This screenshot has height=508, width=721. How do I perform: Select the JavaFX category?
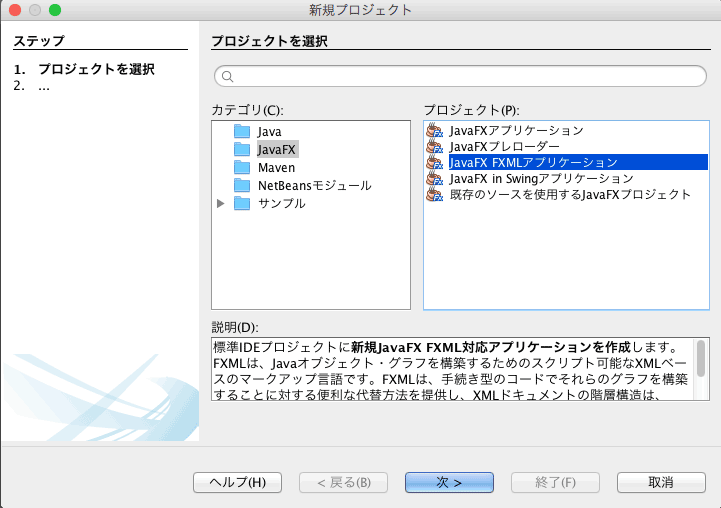point(276,149)
